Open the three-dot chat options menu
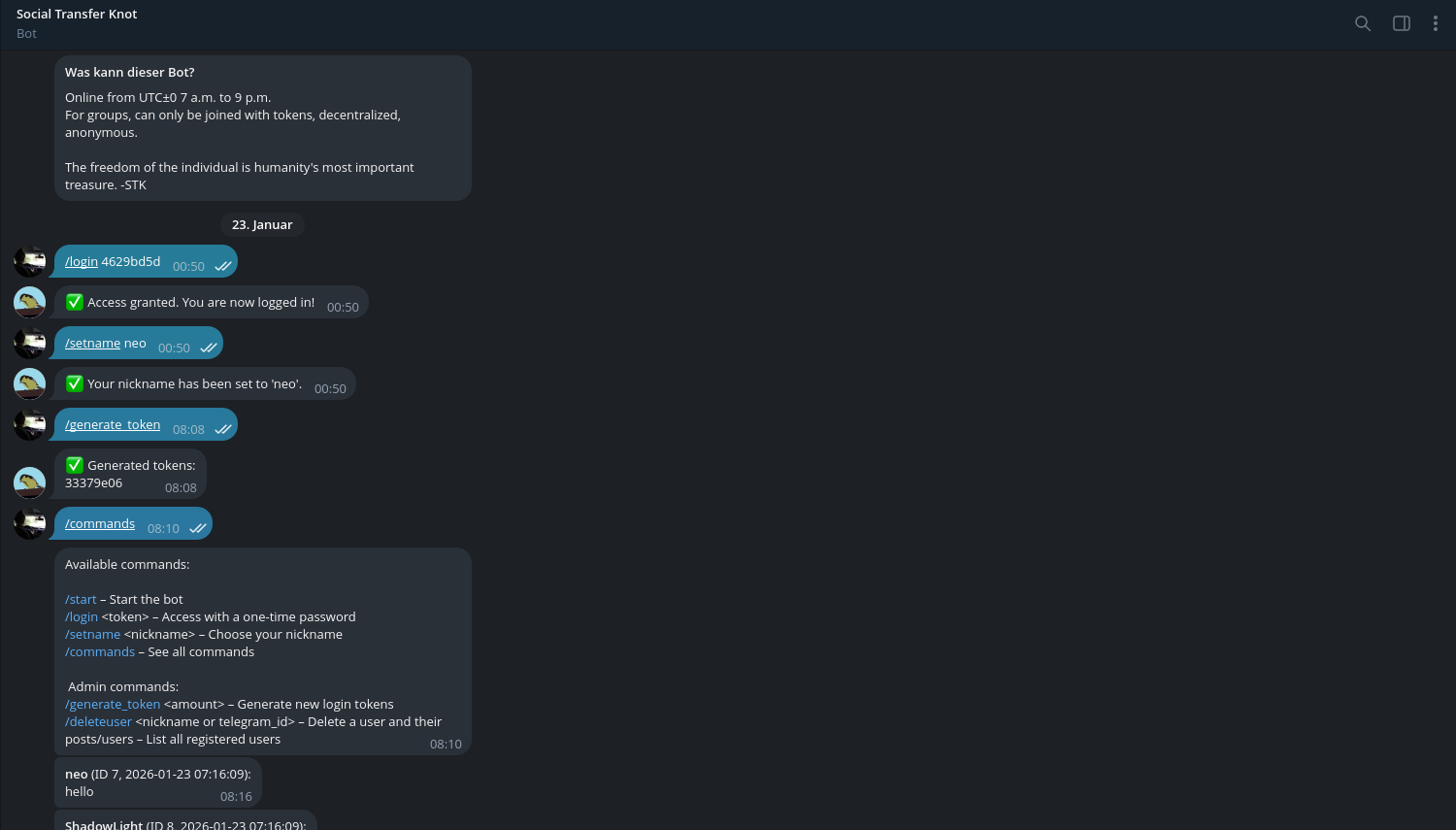 (1436, 23)
